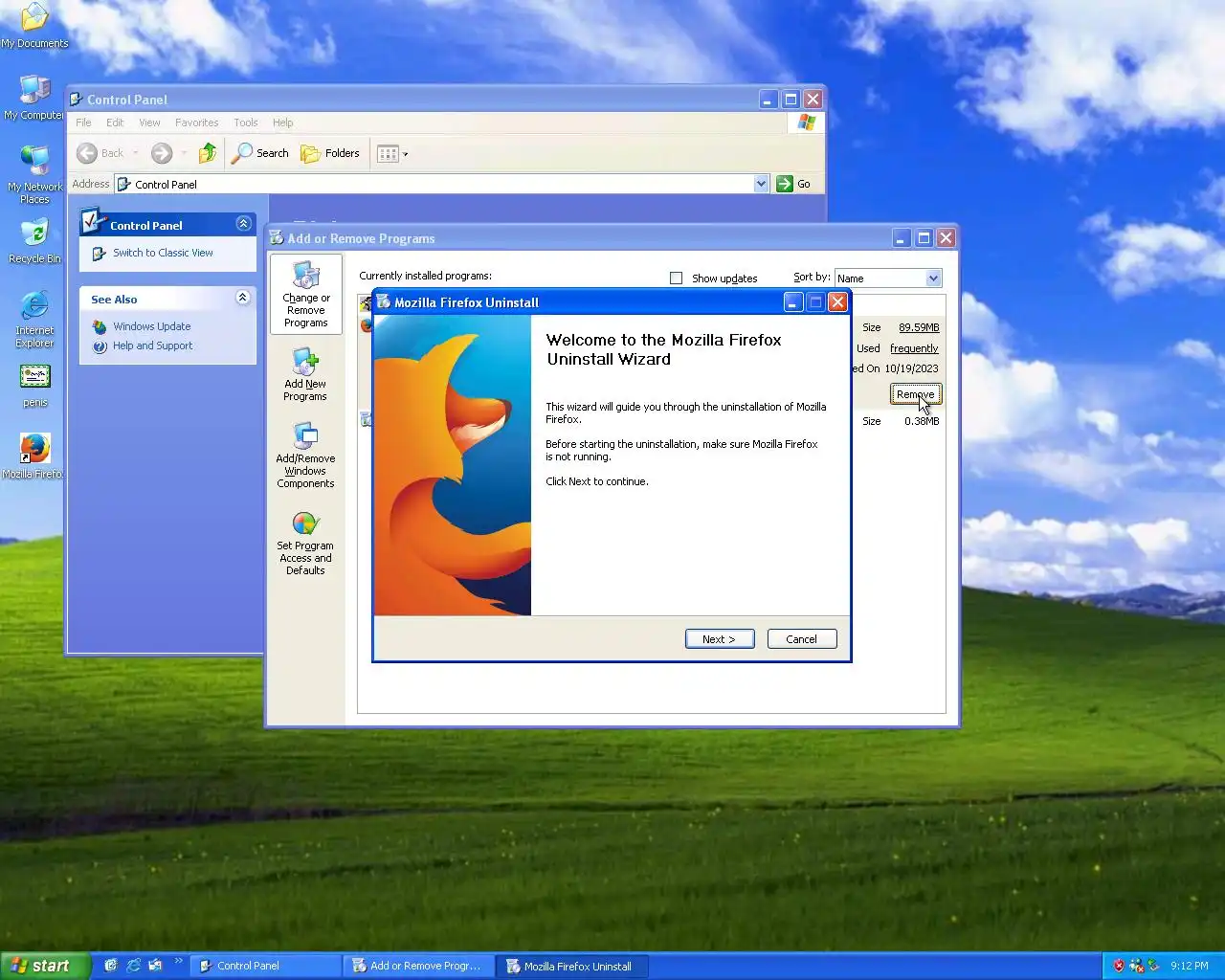Click the system tray clock

(x=1190, y=966)
